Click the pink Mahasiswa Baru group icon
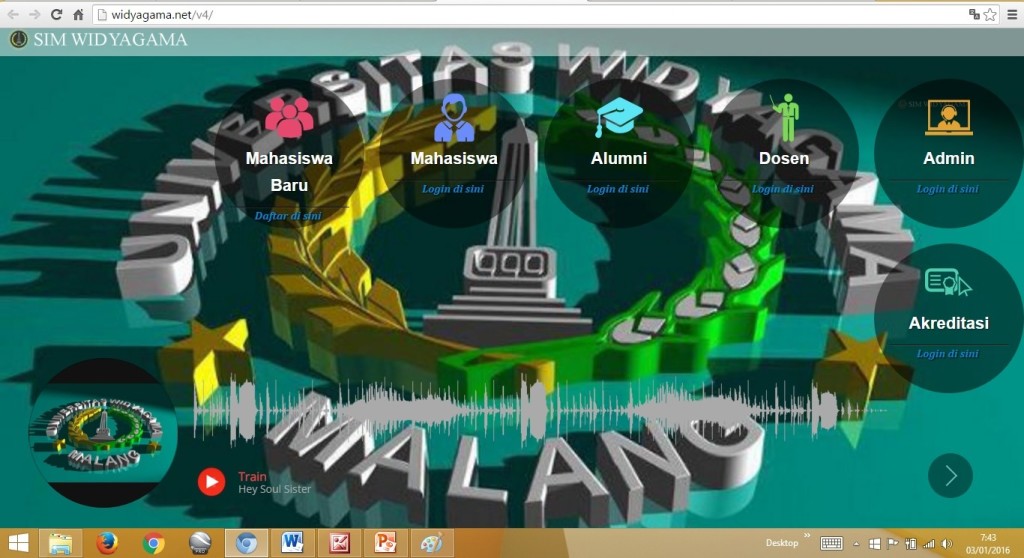The image size is (1024, 558). coord(289,117)
